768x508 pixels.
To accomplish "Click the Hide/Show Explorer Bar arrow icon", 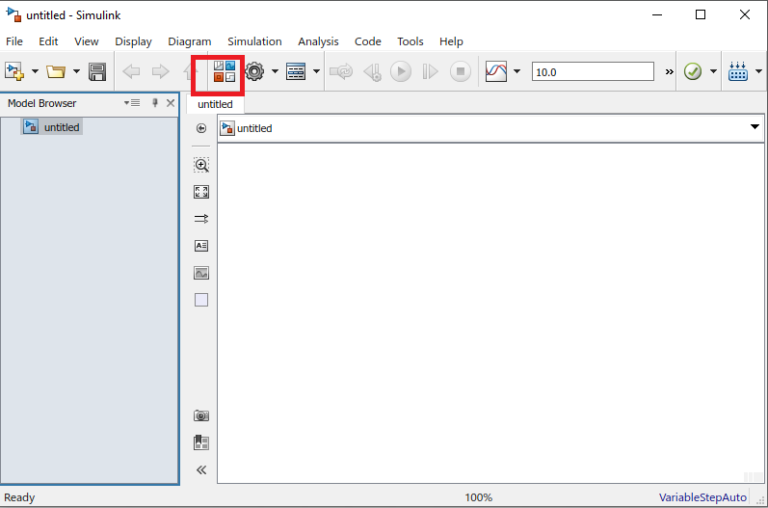I will point(201,128).
